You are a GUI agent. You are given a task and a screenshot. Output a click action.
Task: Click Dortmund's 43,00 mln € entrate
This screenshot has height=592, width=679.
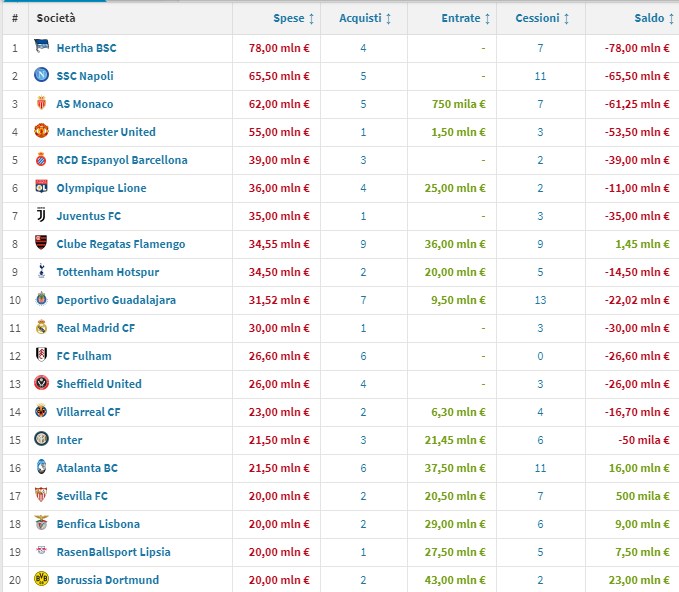(455, 580)
